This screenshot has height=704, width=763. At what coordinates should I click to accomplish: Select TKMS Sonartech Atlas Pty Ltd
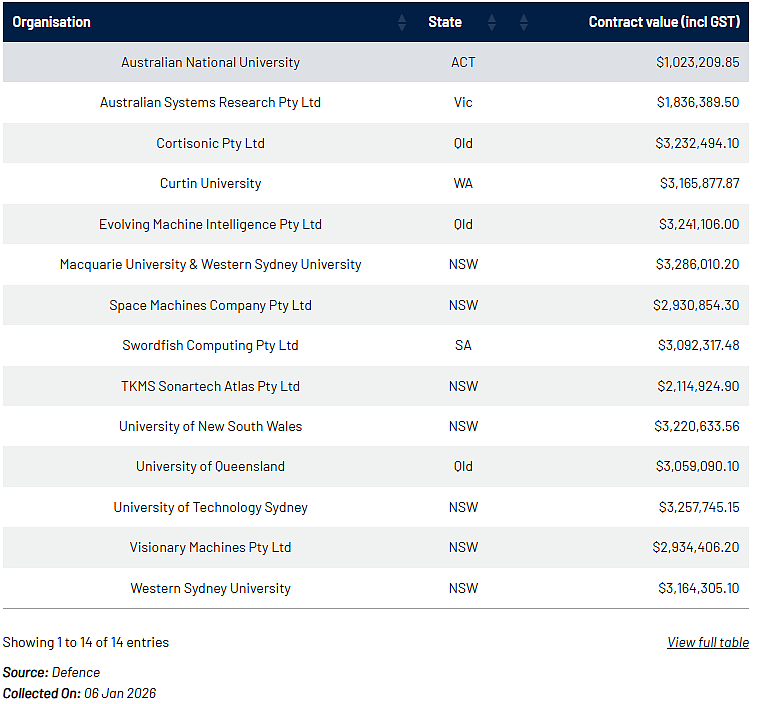click(x=210, y=386)
